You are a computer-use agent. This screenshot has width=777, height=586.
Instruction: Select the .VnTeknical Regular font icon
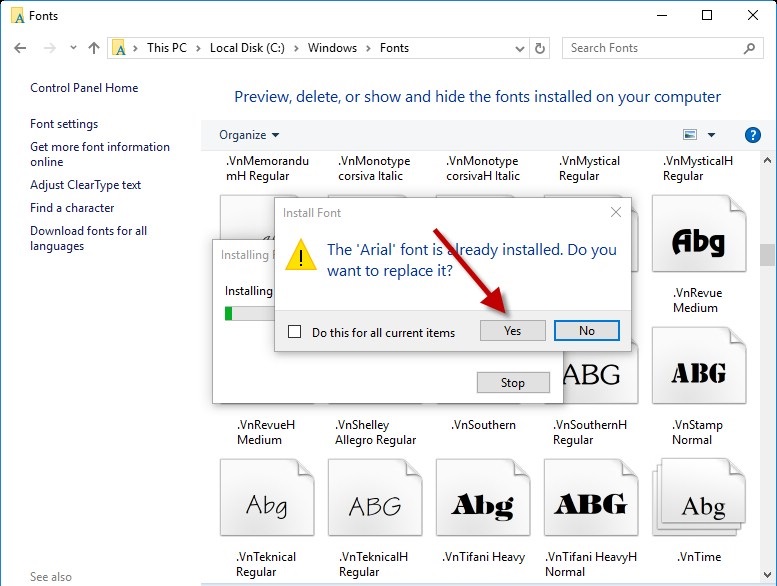point(267,497)
